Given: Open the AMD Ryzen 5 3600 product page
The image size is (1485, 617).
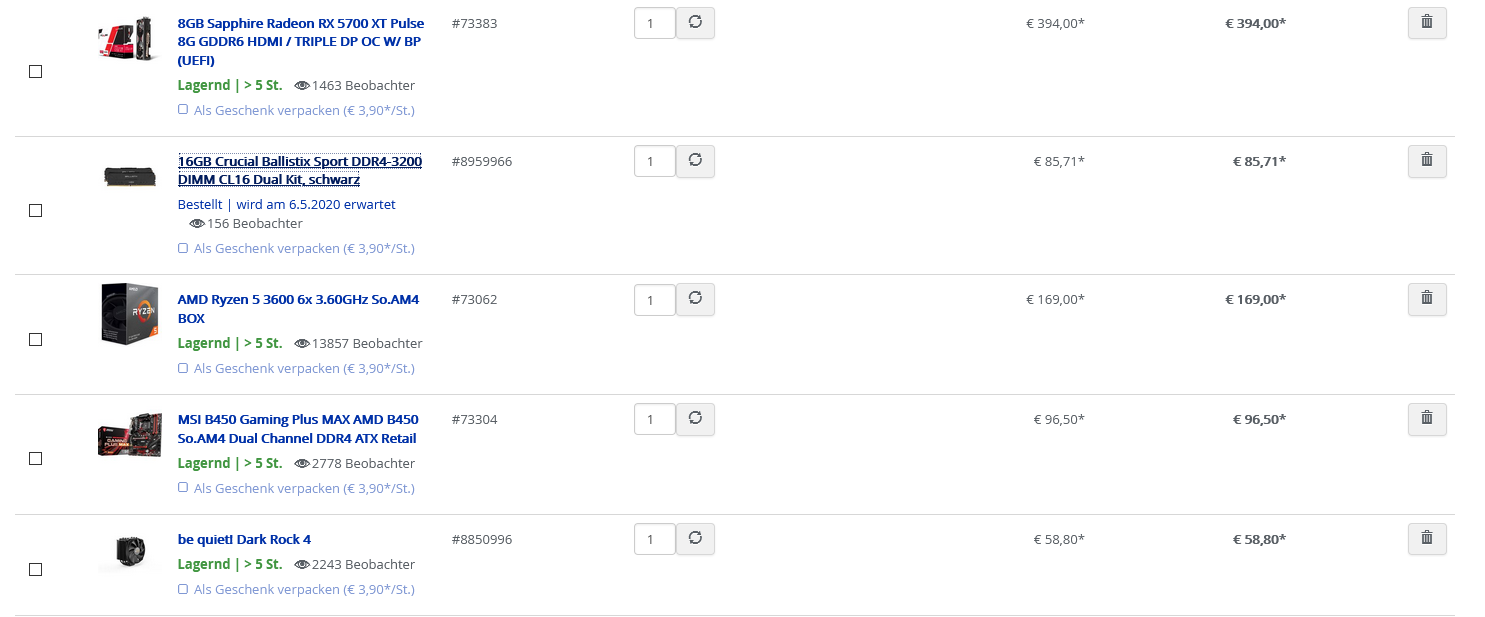Looking at the screenshot, I should [x=298, y=309].
